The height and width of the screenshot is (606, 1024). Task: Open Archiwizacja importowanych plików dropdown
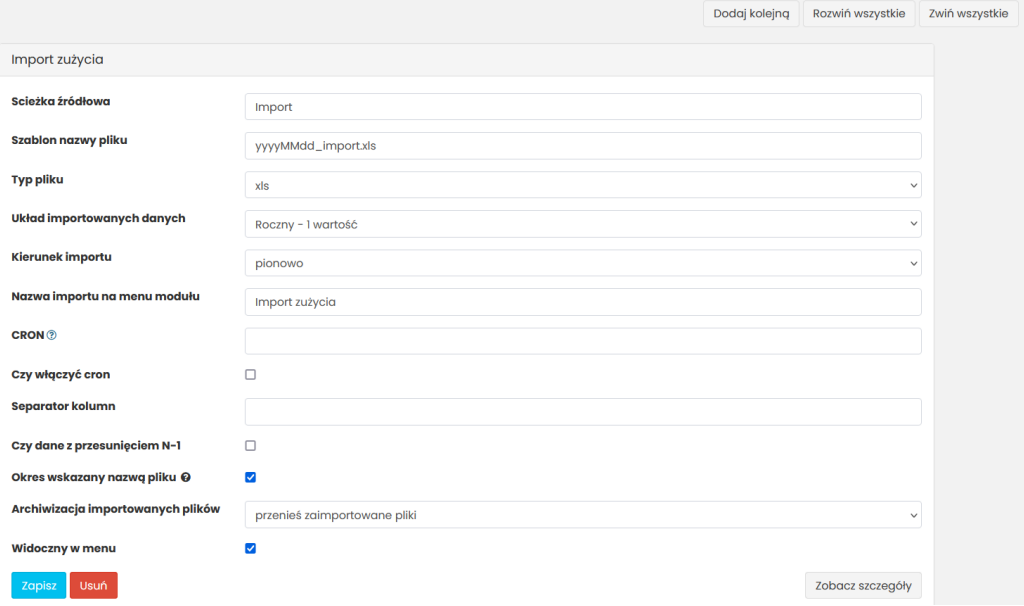pos(582,515)
